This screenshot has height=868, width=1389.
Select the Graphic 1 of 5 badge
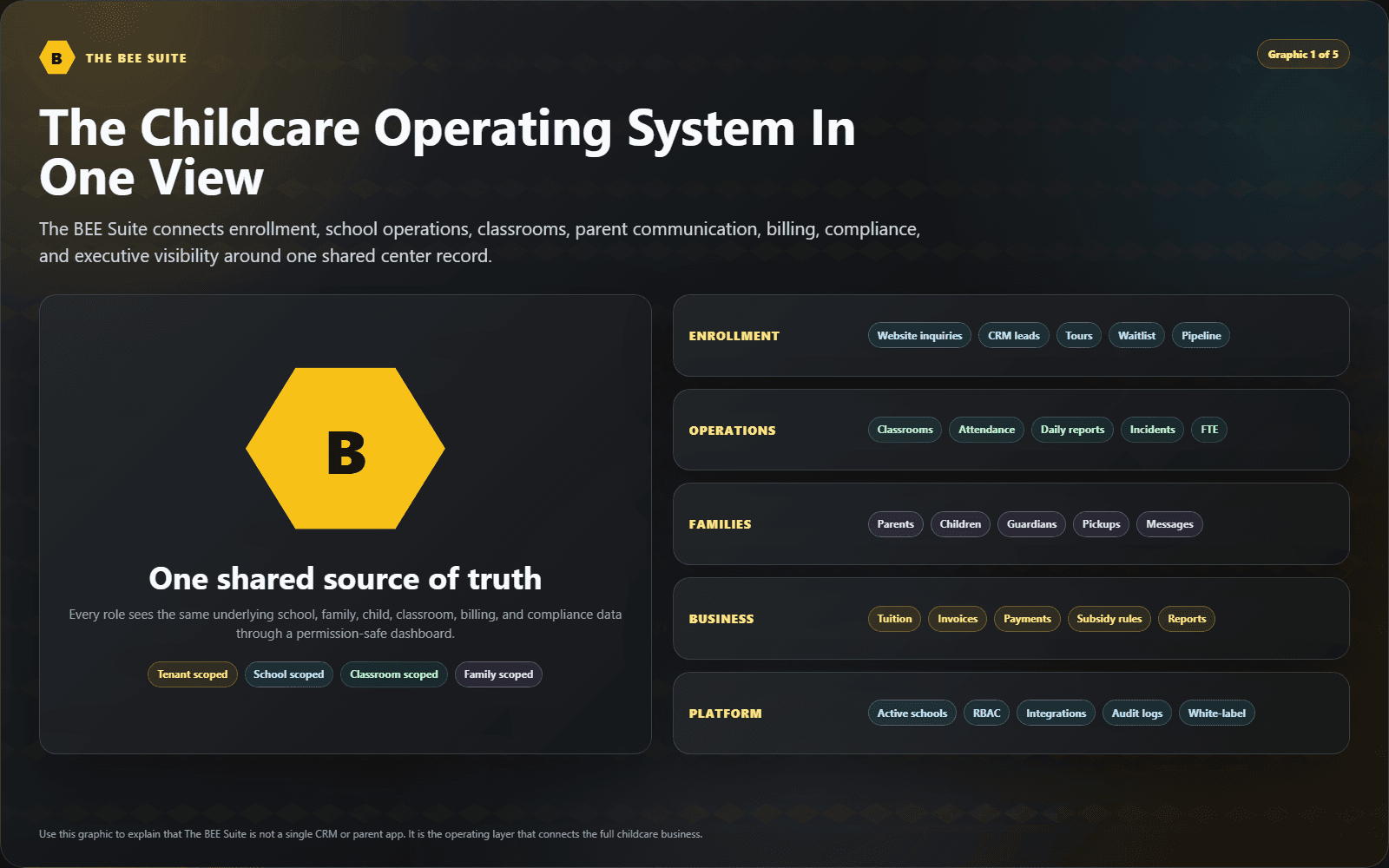tap(1303, 54)
